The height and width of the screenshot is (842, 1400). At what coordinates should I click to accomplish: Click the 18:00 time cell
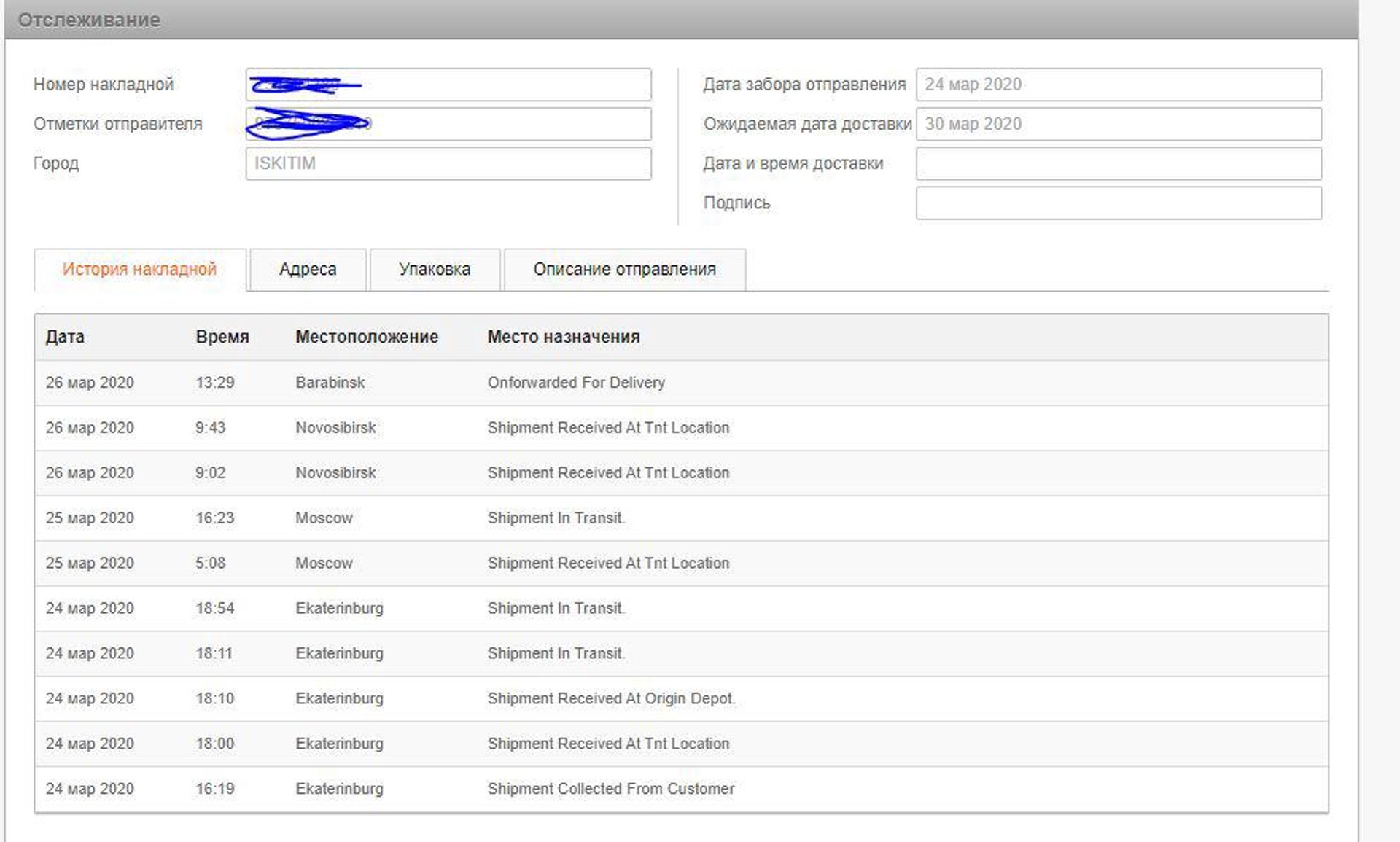click(x=215, y=744)
